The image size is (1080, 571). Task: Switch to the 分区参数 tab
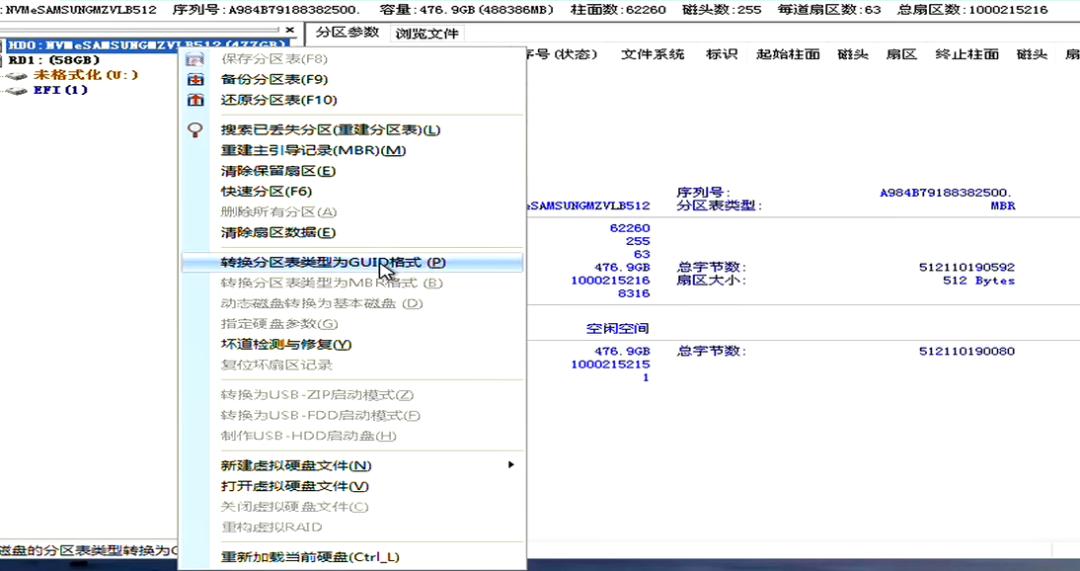(x=347, y=32)
